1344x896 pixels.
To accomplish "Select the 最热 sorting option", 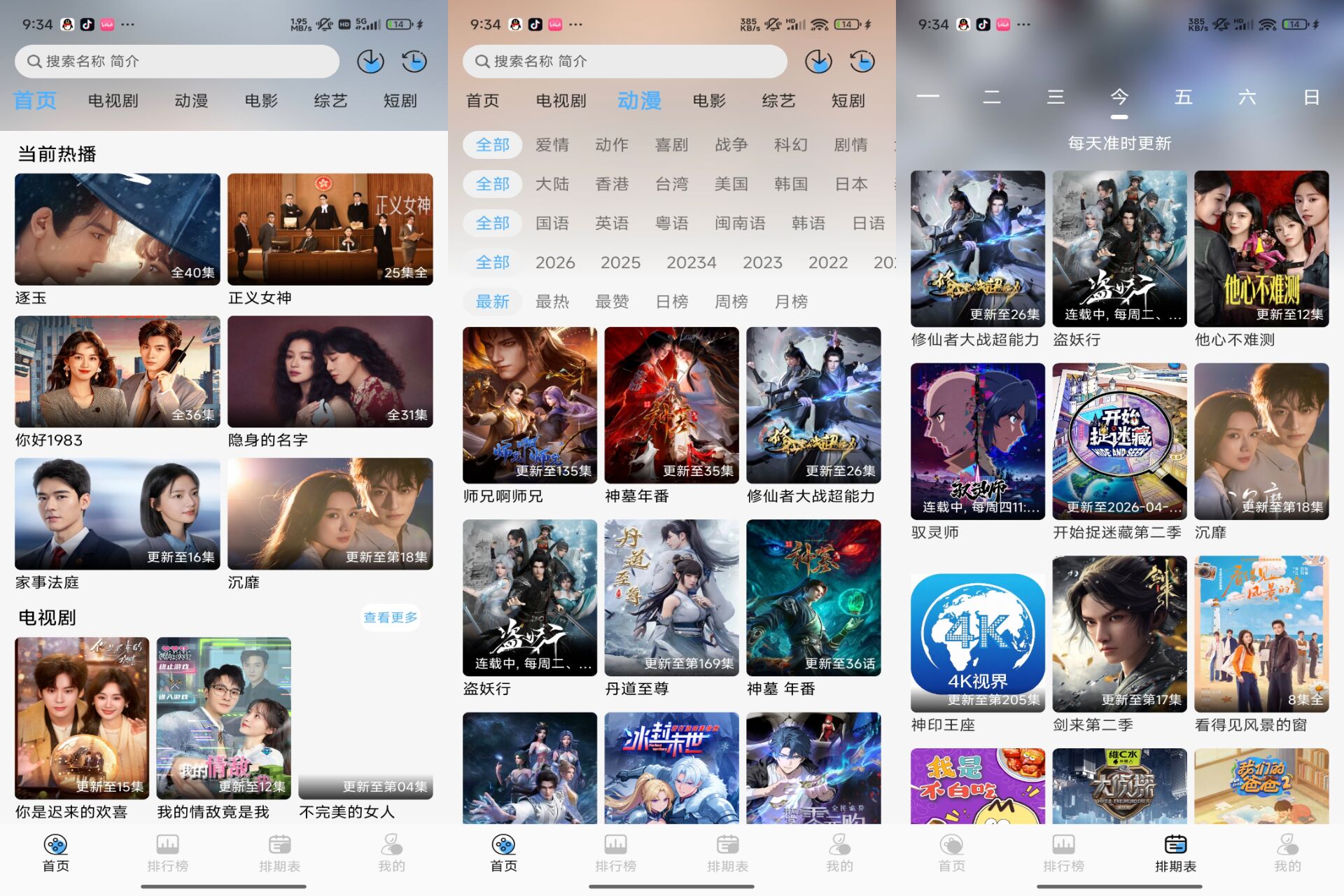I will click(552, 302).
